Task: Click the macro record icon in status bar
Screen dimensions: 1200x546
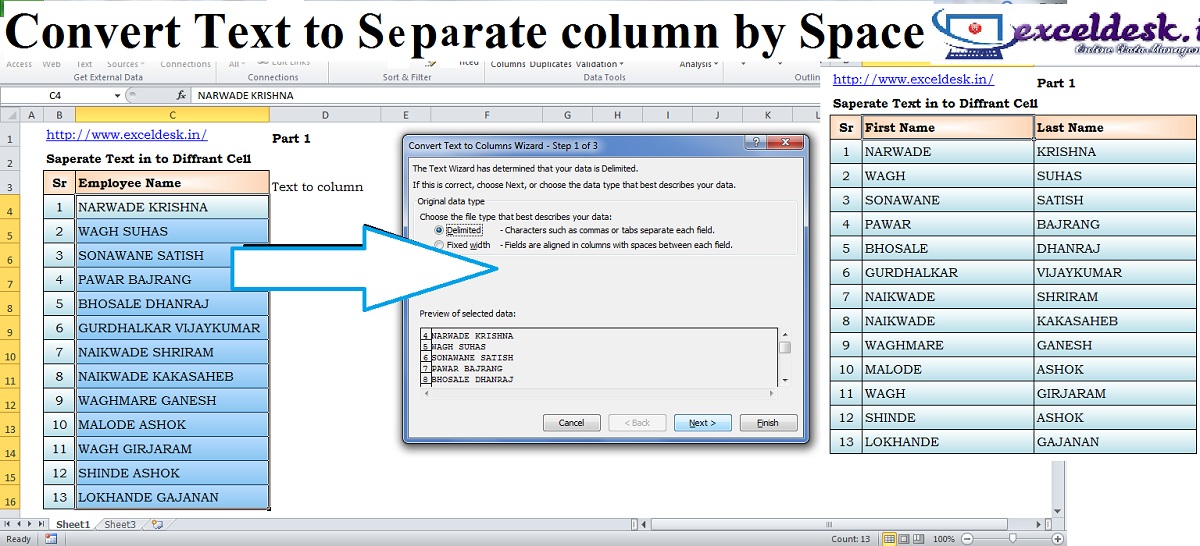Action: click(x=51, y=539)
